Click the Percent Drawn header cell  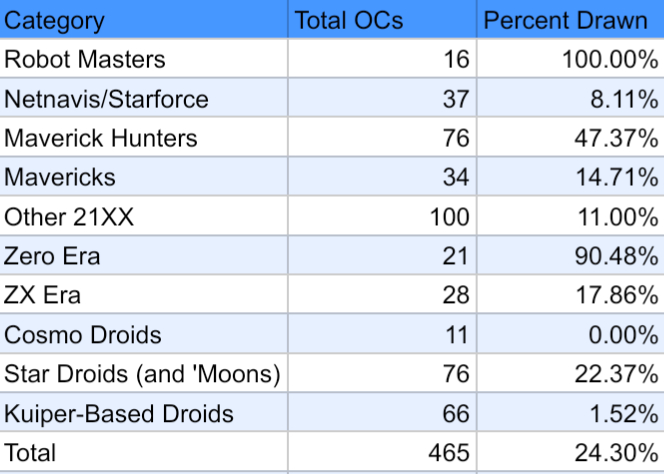[x=566, y=20]
